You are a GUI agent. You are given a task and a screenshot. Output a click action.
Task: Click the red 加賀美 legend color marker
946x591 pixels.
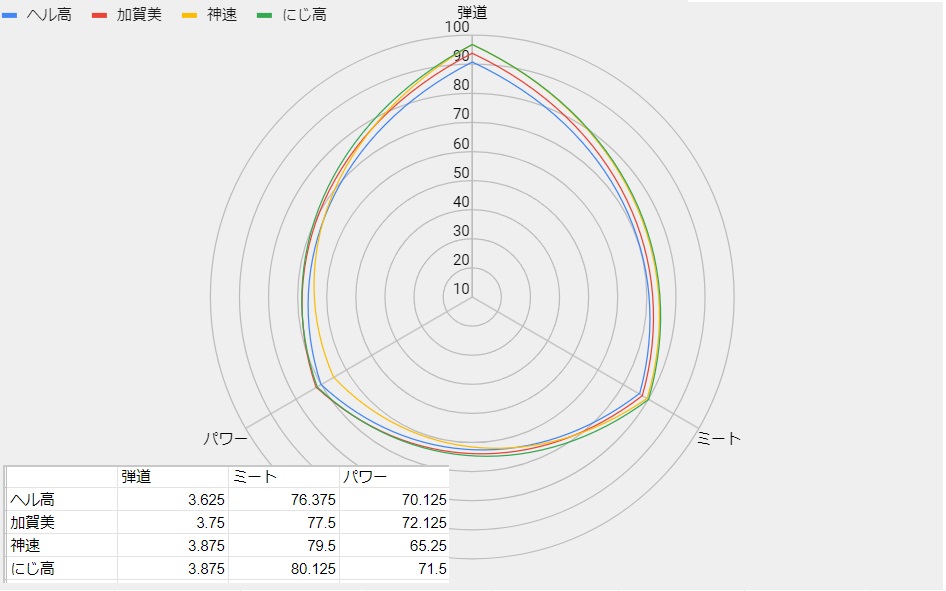(99, 15)
